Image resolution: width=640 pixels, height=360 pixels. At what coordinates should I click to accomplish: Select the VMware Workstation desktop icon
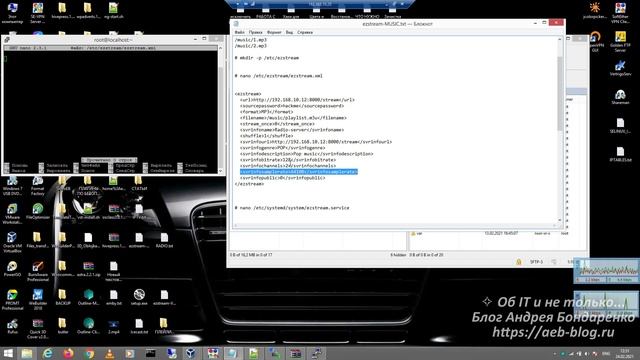(x=12, y=213)
